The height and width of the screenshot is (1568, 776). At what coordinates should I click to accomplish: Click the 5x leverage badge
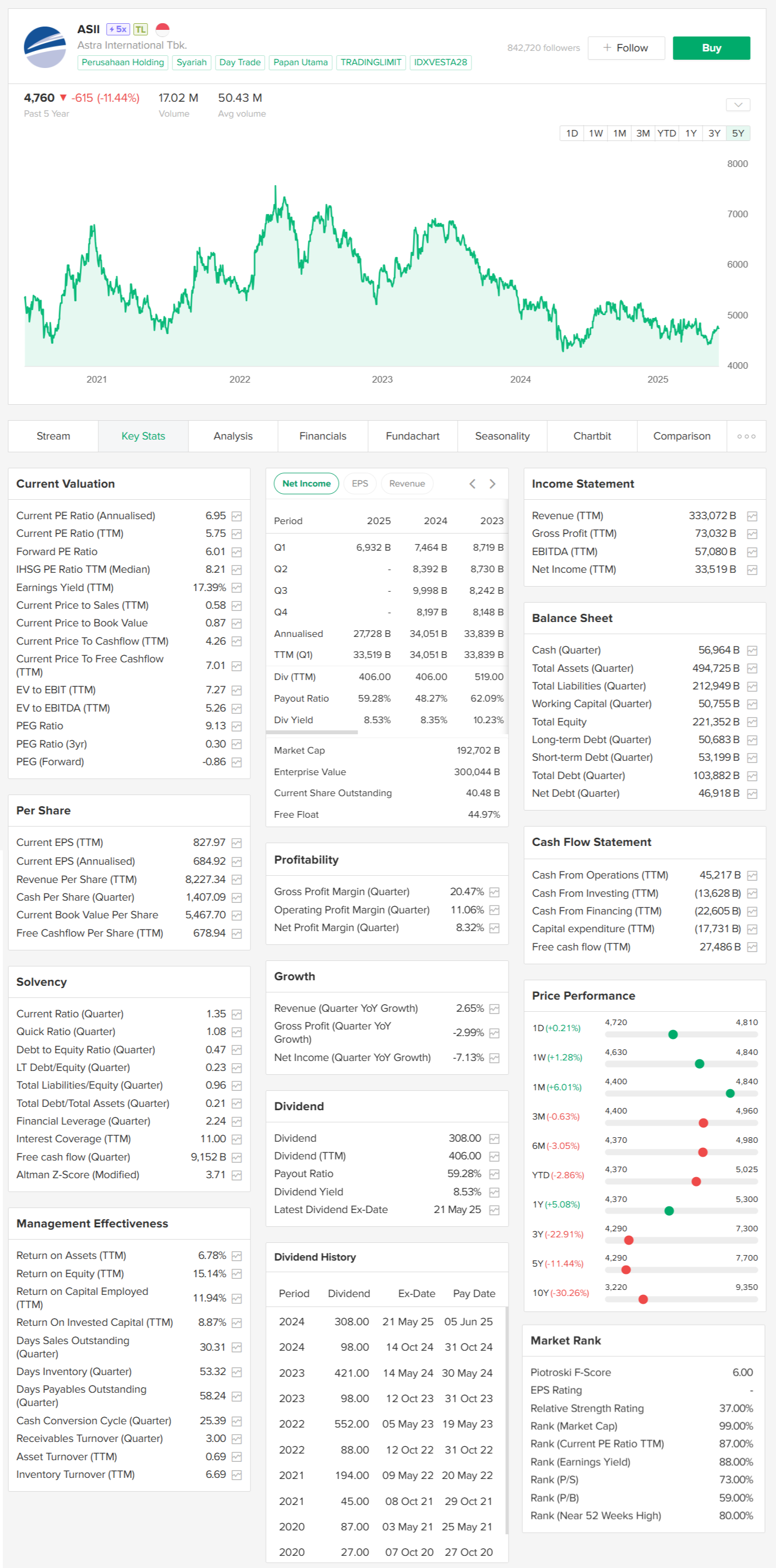click(x=118, y=29)
